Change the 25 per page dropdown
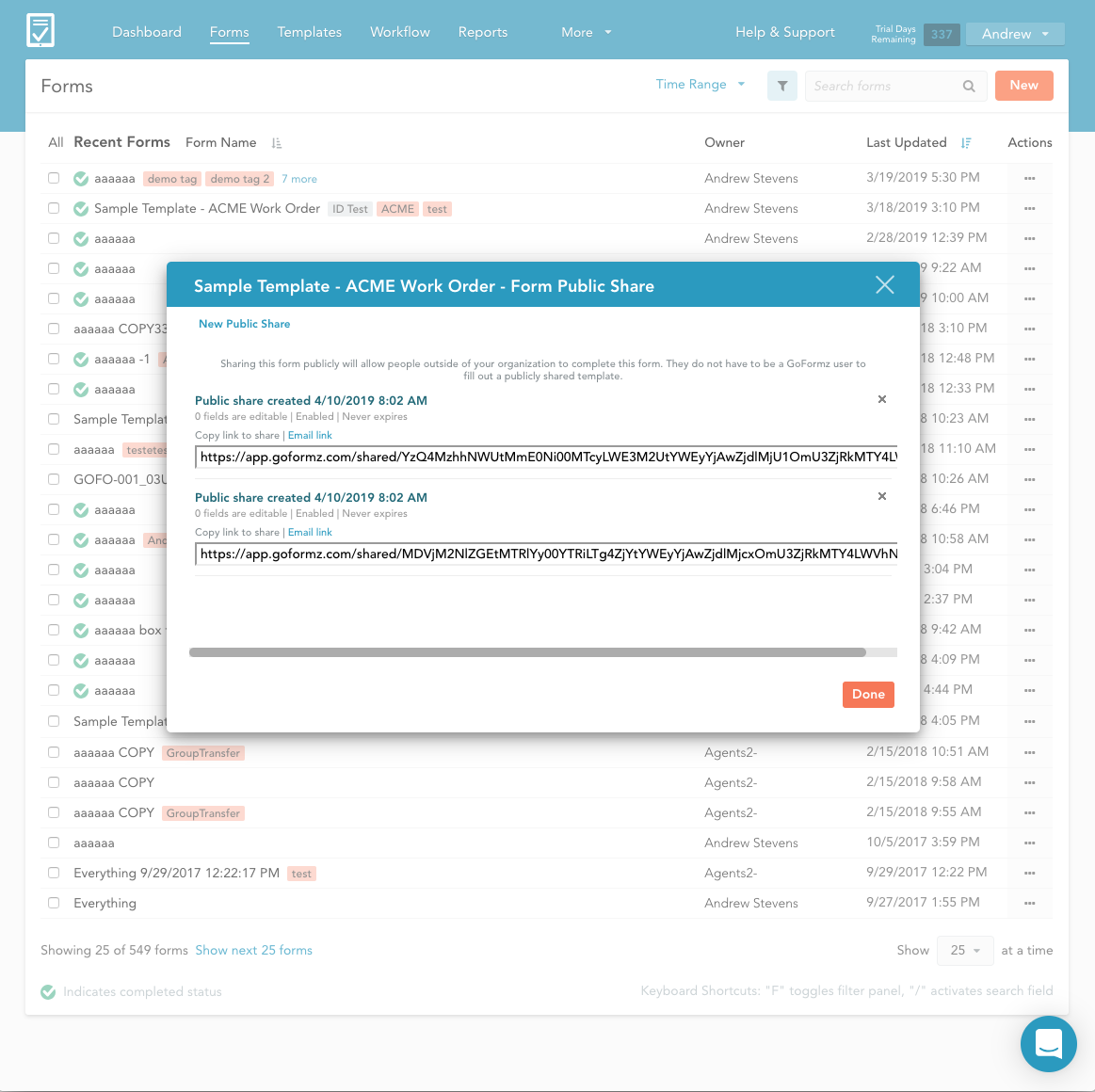The height and width of the screenshot is (1092, 1095). [965, 951]
